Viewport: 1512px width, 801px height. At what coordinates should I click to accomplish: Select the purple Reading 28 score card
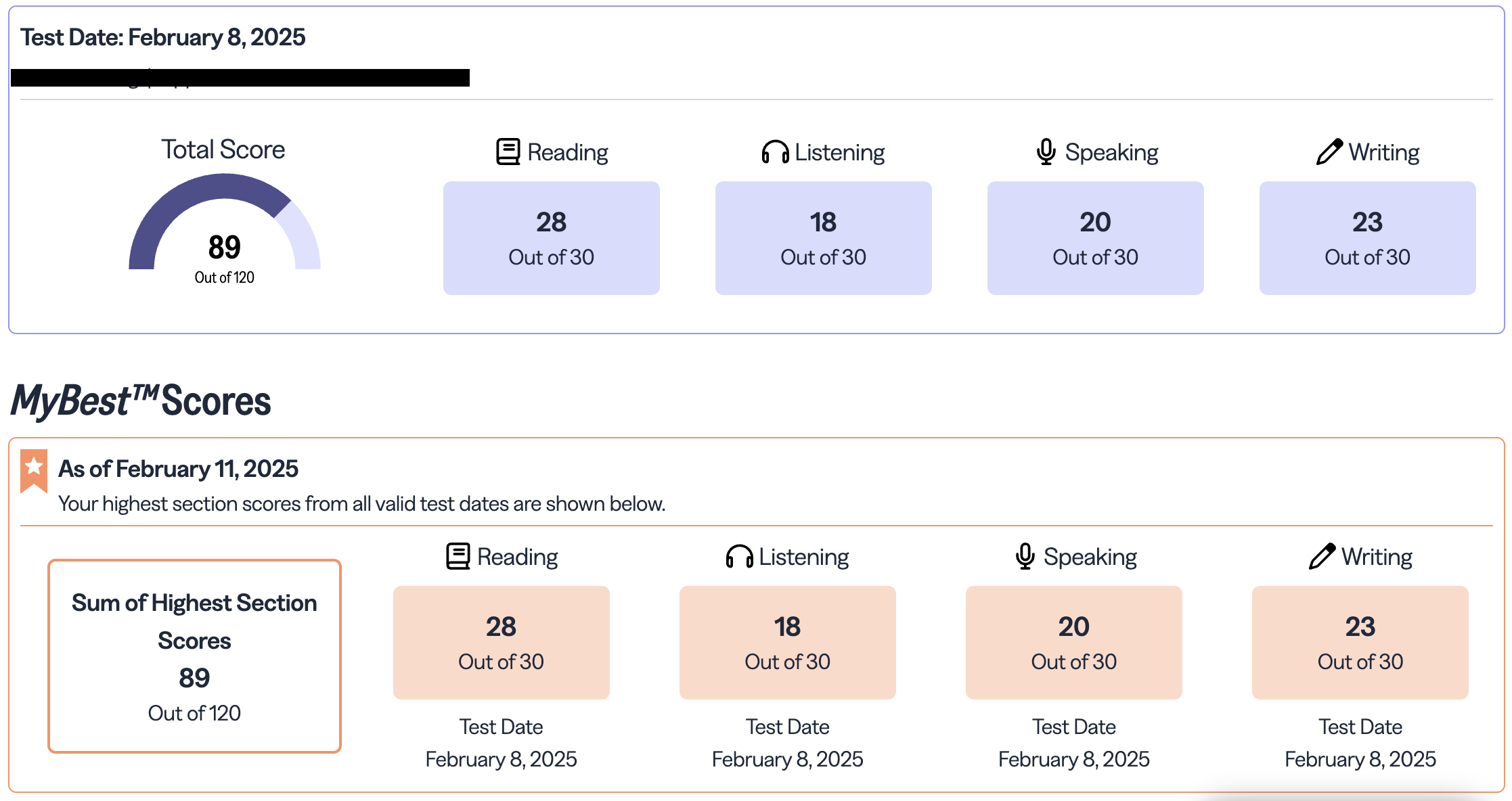pos(551,237)
